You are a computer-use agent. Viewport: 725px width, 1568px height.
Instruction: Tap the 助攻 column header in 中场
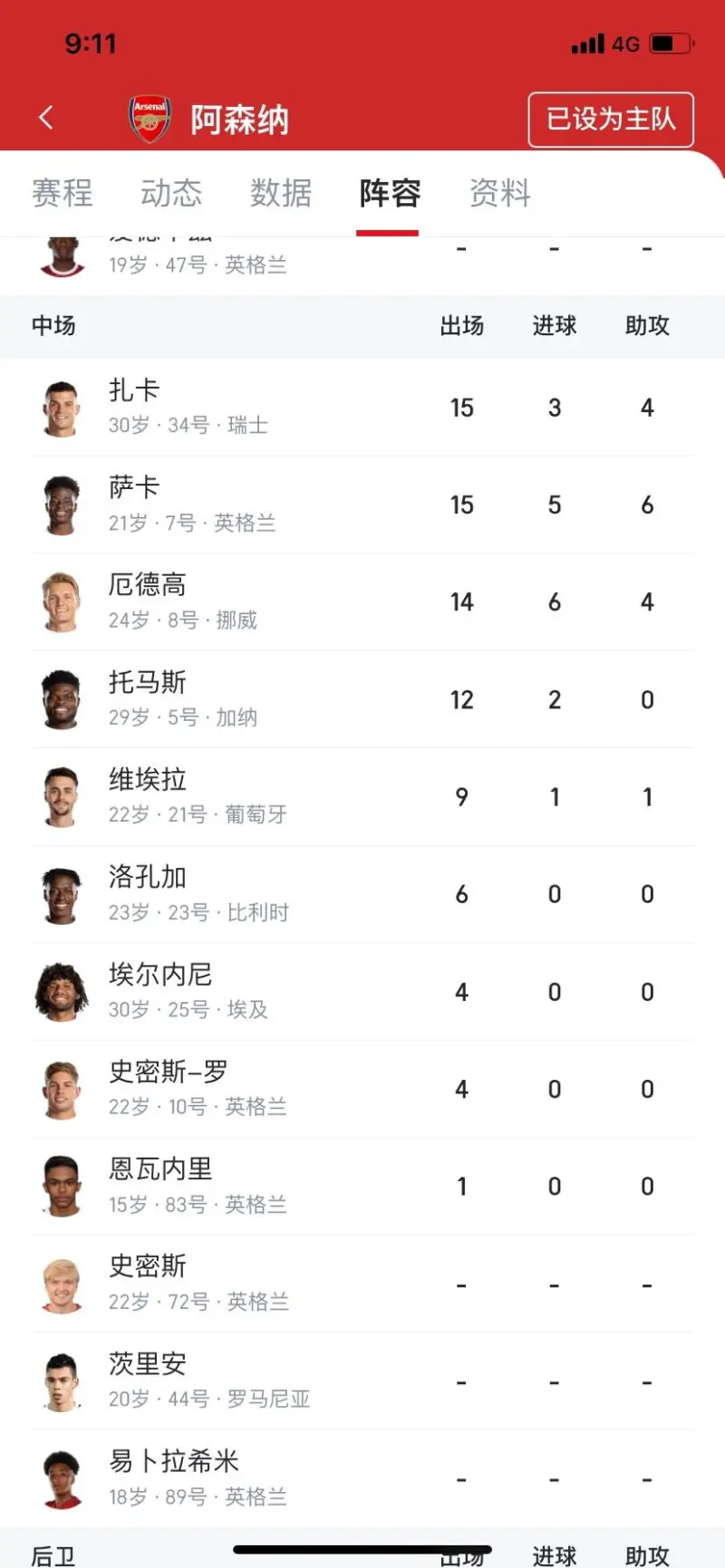tap(647, 326)
